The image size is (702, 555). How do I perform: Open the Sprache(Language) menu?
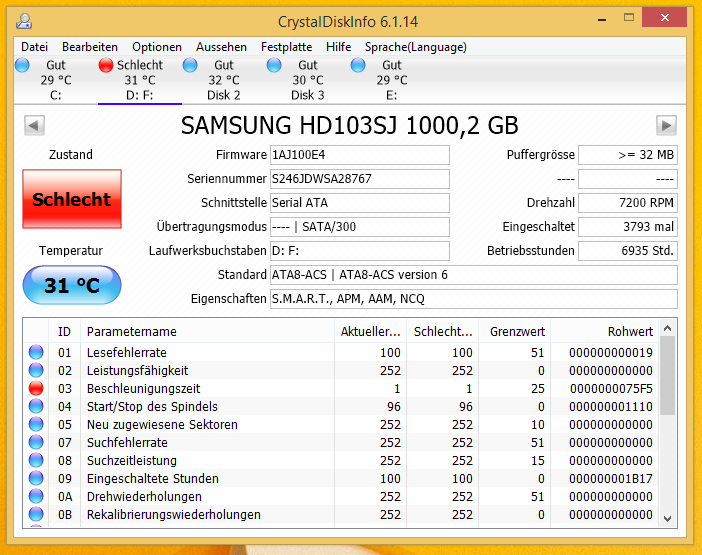415,47
